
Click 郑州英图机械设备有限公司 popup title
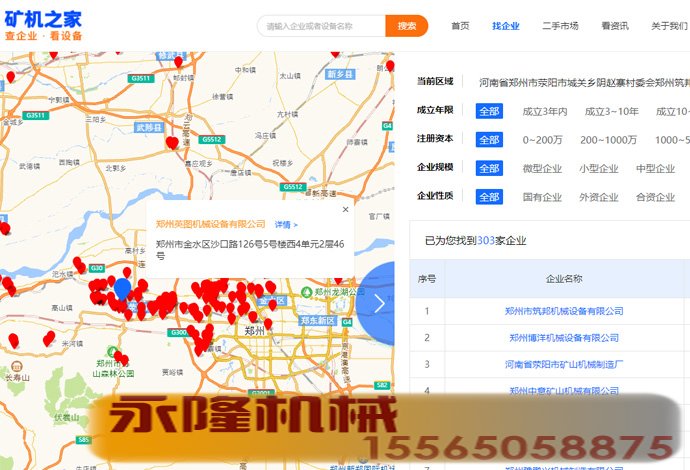tap(210, 224)
